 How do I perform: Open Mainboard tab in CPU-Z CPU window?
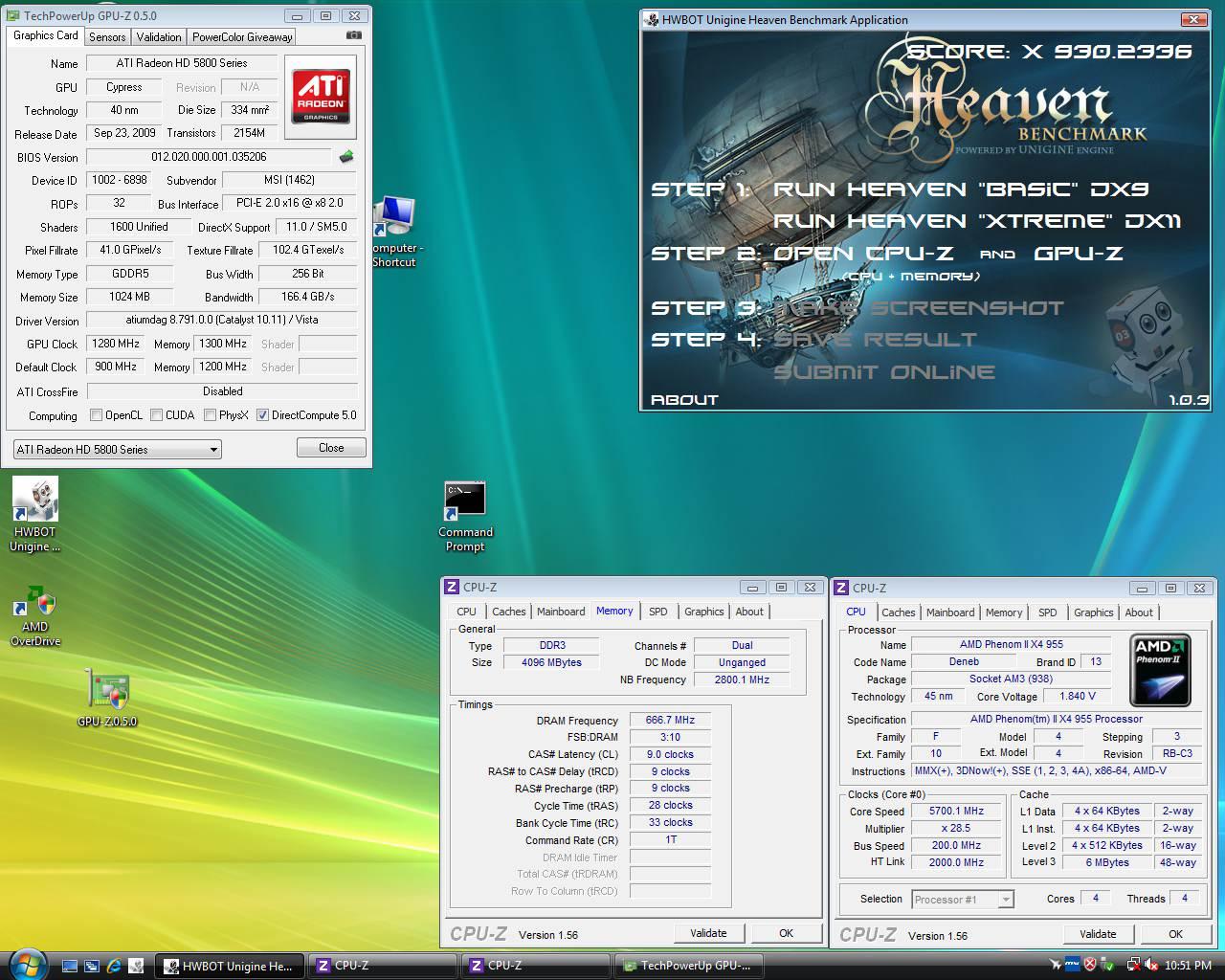point(950,612)
